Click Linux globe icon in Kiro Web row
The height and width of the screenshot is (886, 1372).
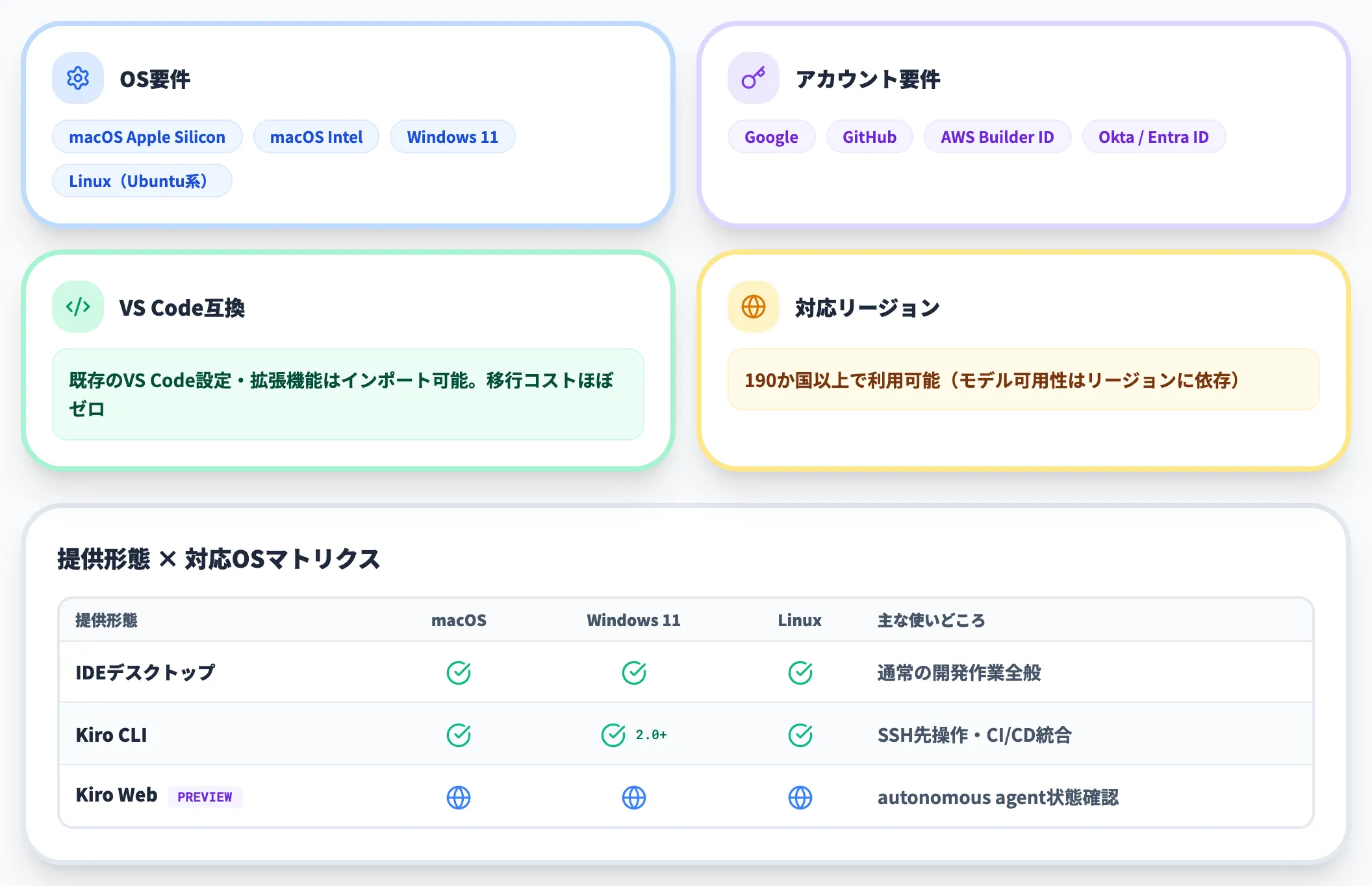[x=800, y=797]
